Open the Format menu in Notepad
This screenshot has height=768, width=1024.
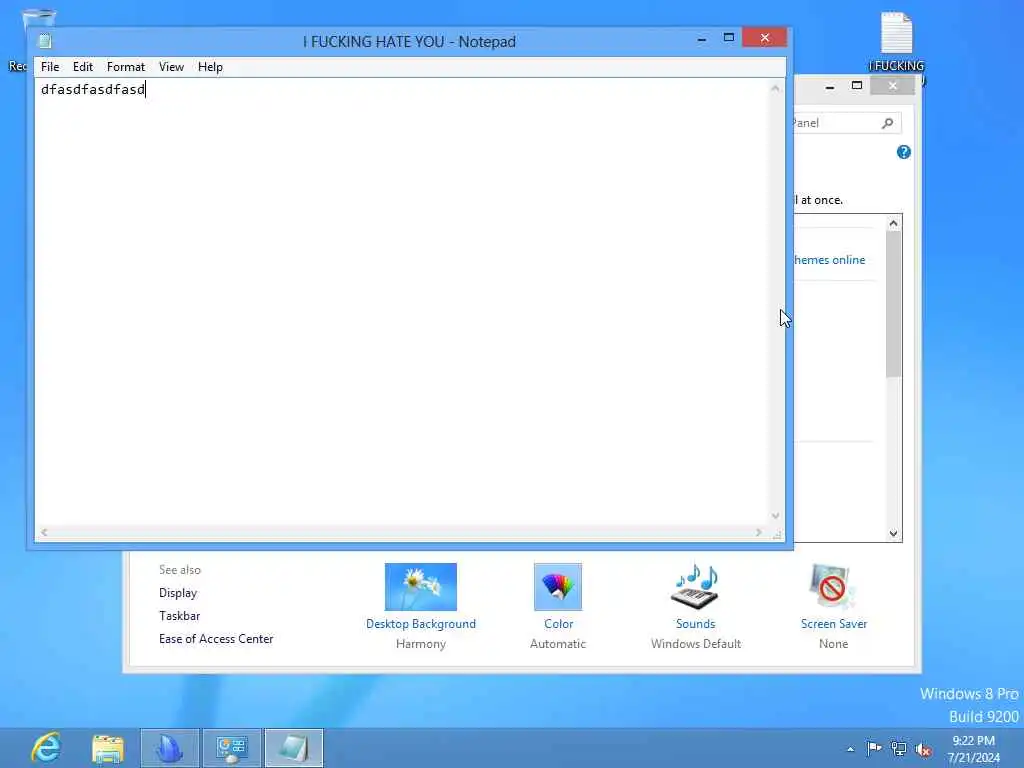coord(125,67)
